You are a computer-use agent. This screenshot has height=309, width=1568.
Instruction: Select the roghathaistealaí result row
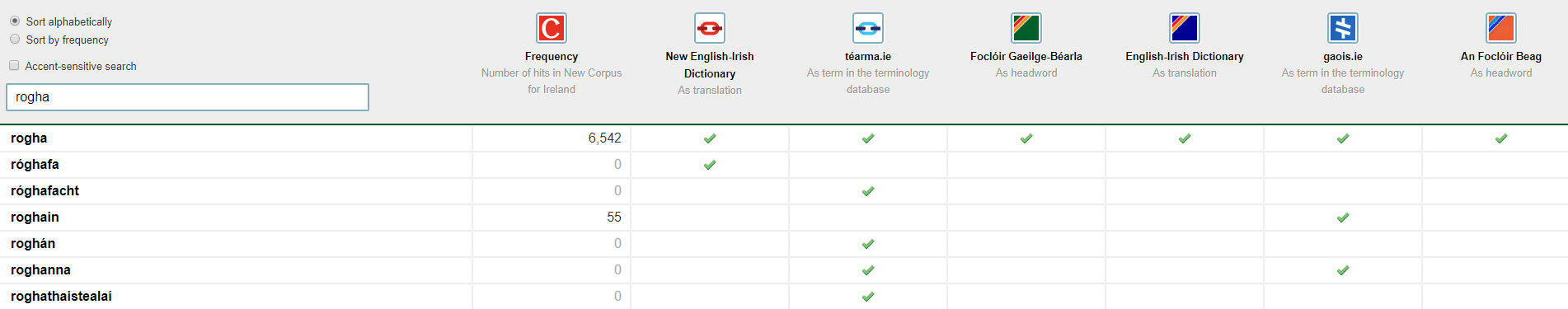[x=783, y=297]
